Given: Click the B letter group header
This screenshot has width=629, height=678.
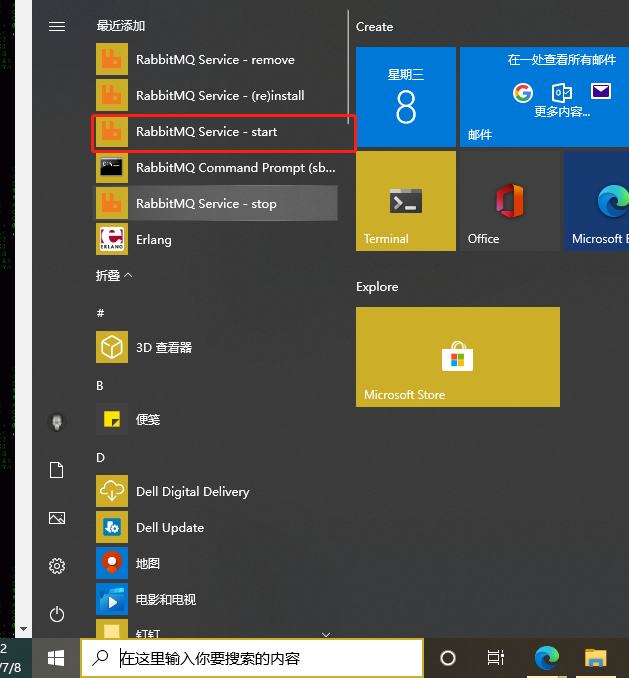Looking at the screenshot, I should [x=100, y=385].
